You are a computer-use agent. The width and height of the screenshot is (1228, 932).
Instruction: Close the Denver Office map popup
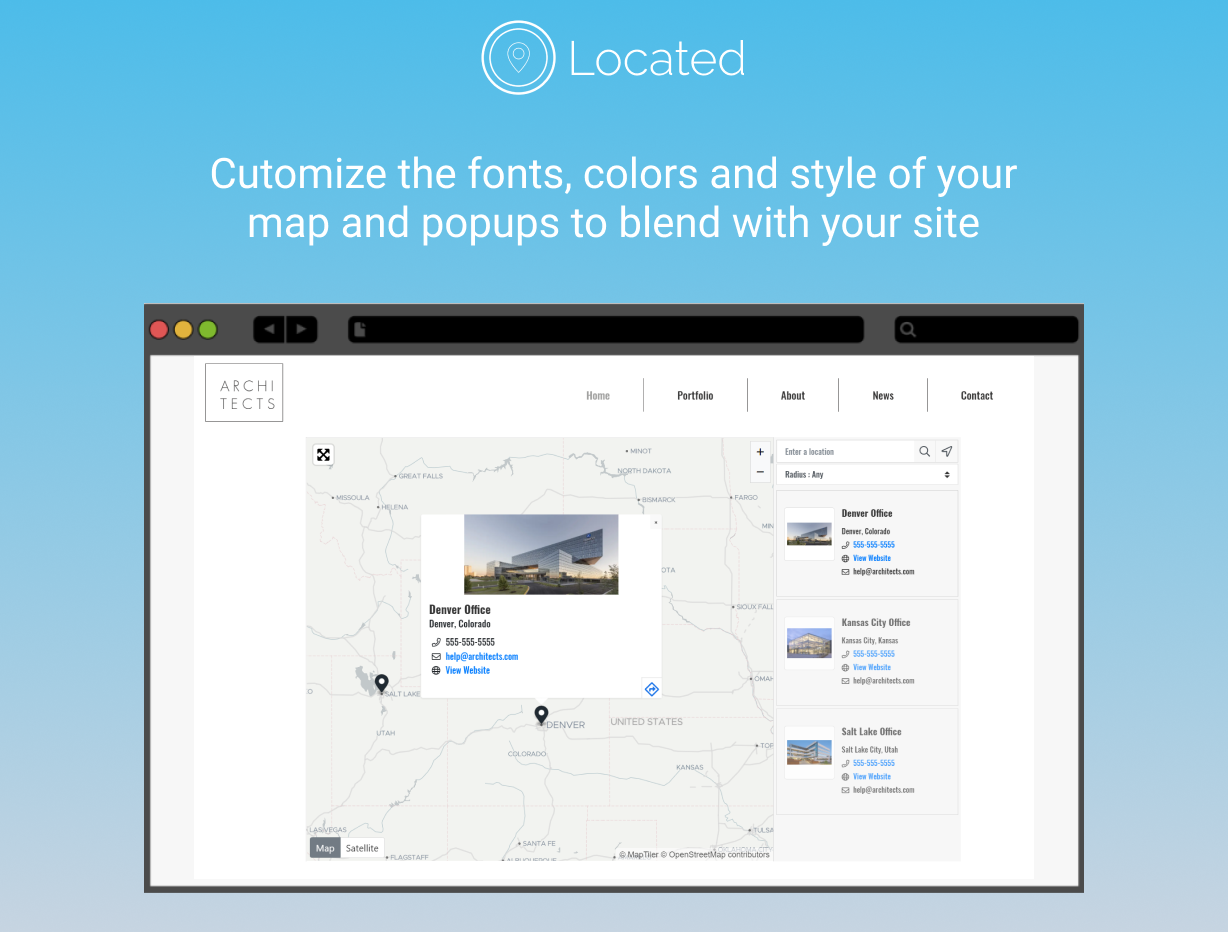(656, 522)
